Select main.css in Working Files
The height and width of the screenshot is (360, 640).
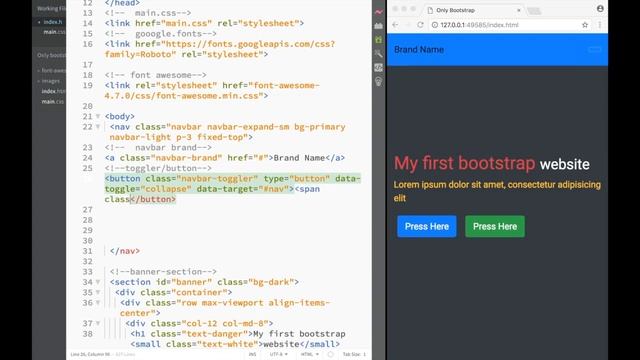[54, 32]
